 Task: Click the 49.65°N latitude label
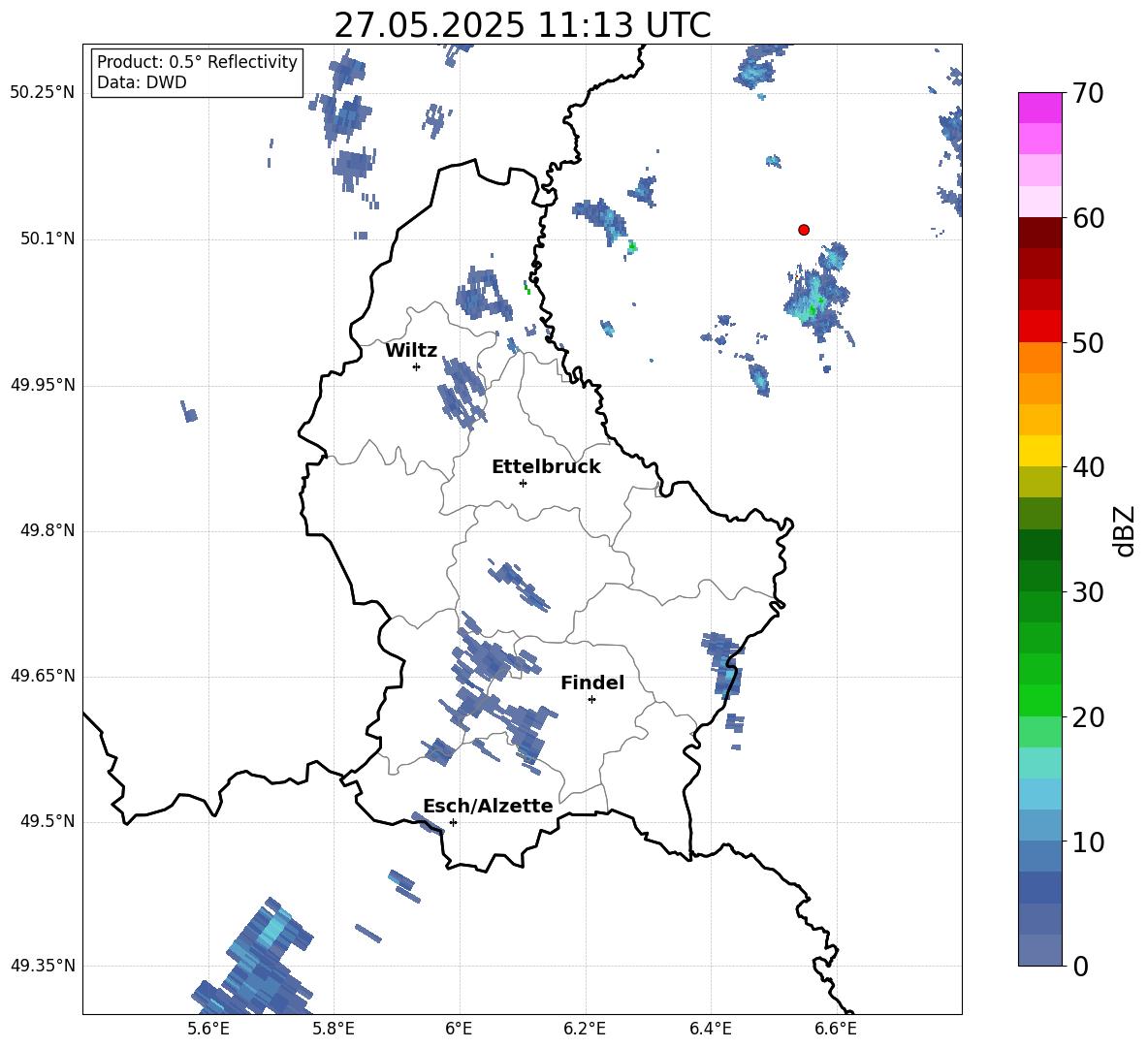(43, 676)
